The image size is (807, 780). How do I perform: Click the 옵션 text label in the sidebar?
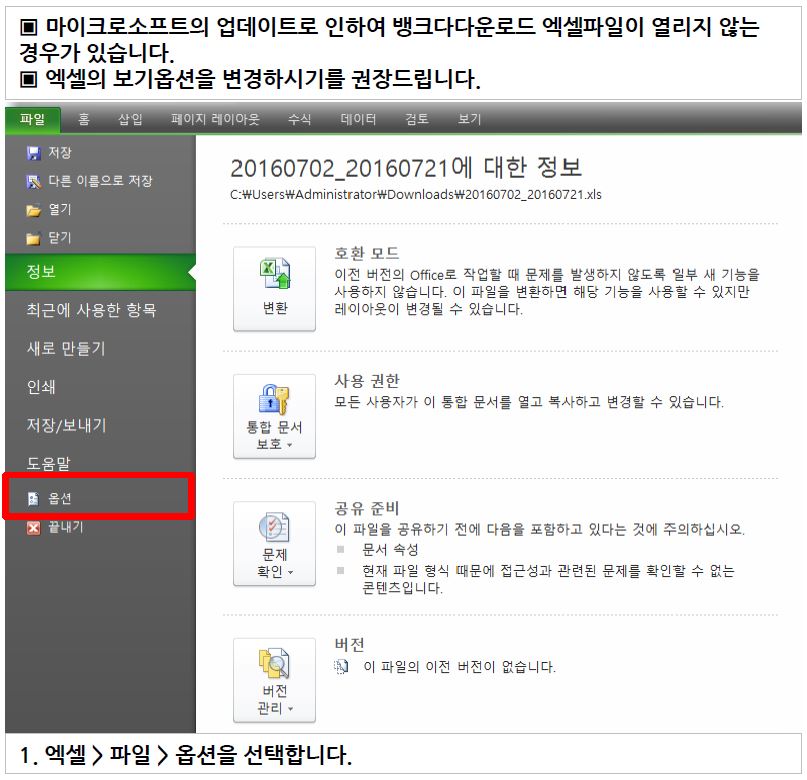coord(60,499)
